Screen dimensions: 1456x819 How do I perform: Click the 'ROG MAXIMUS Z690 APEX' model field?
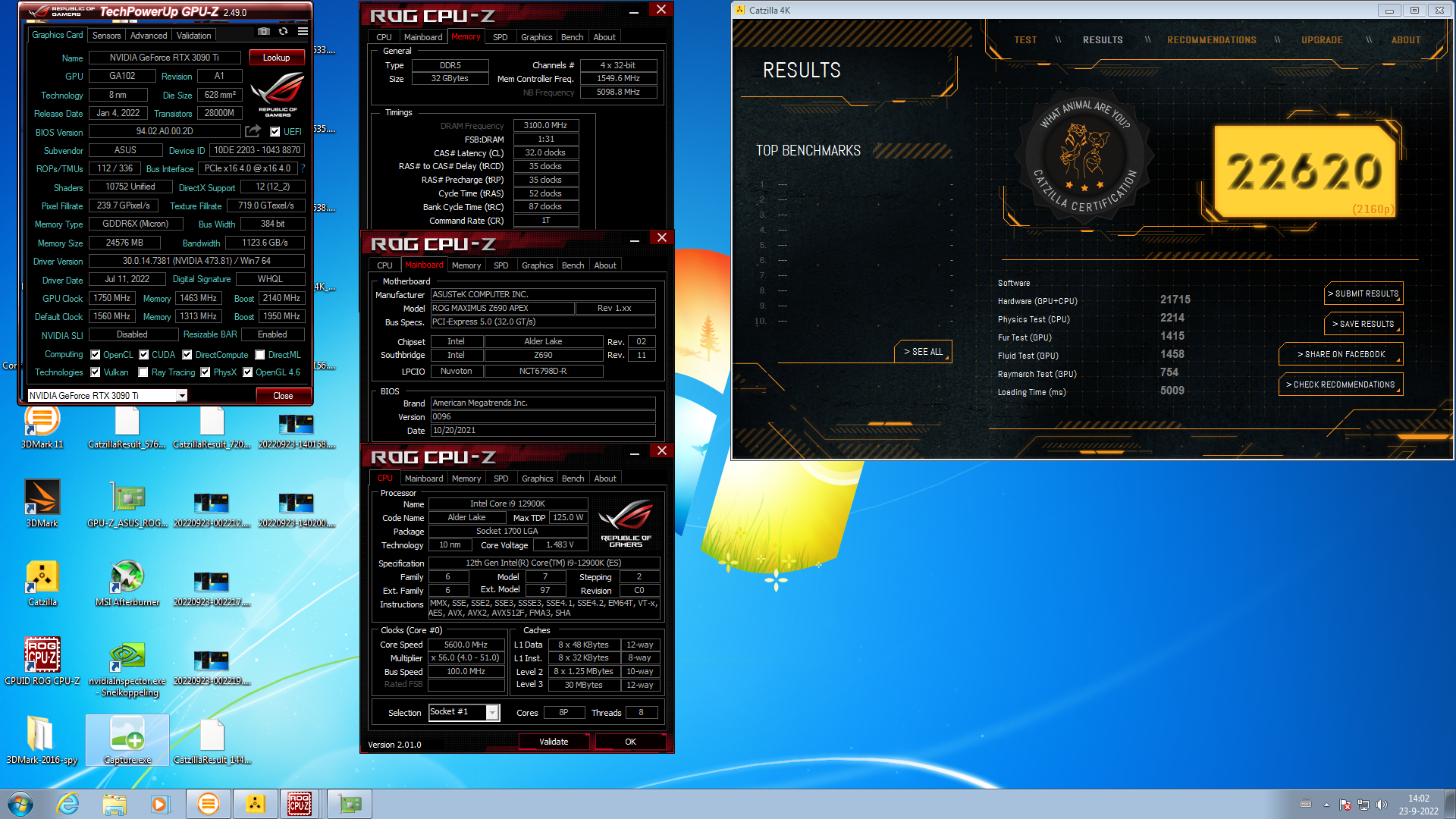click(502, 308)
